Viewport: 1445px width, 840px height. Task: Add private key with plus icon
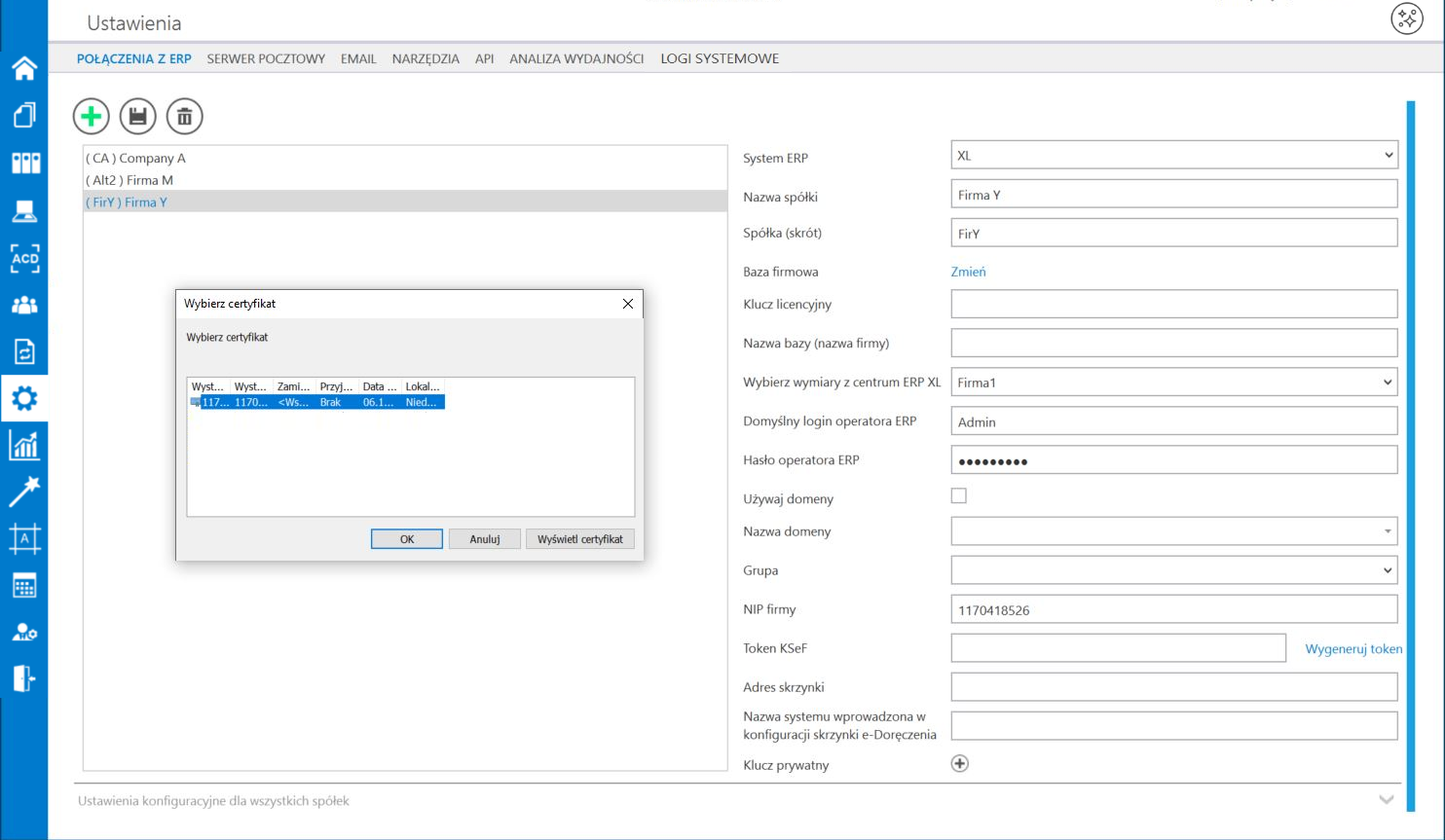[959, 764]
